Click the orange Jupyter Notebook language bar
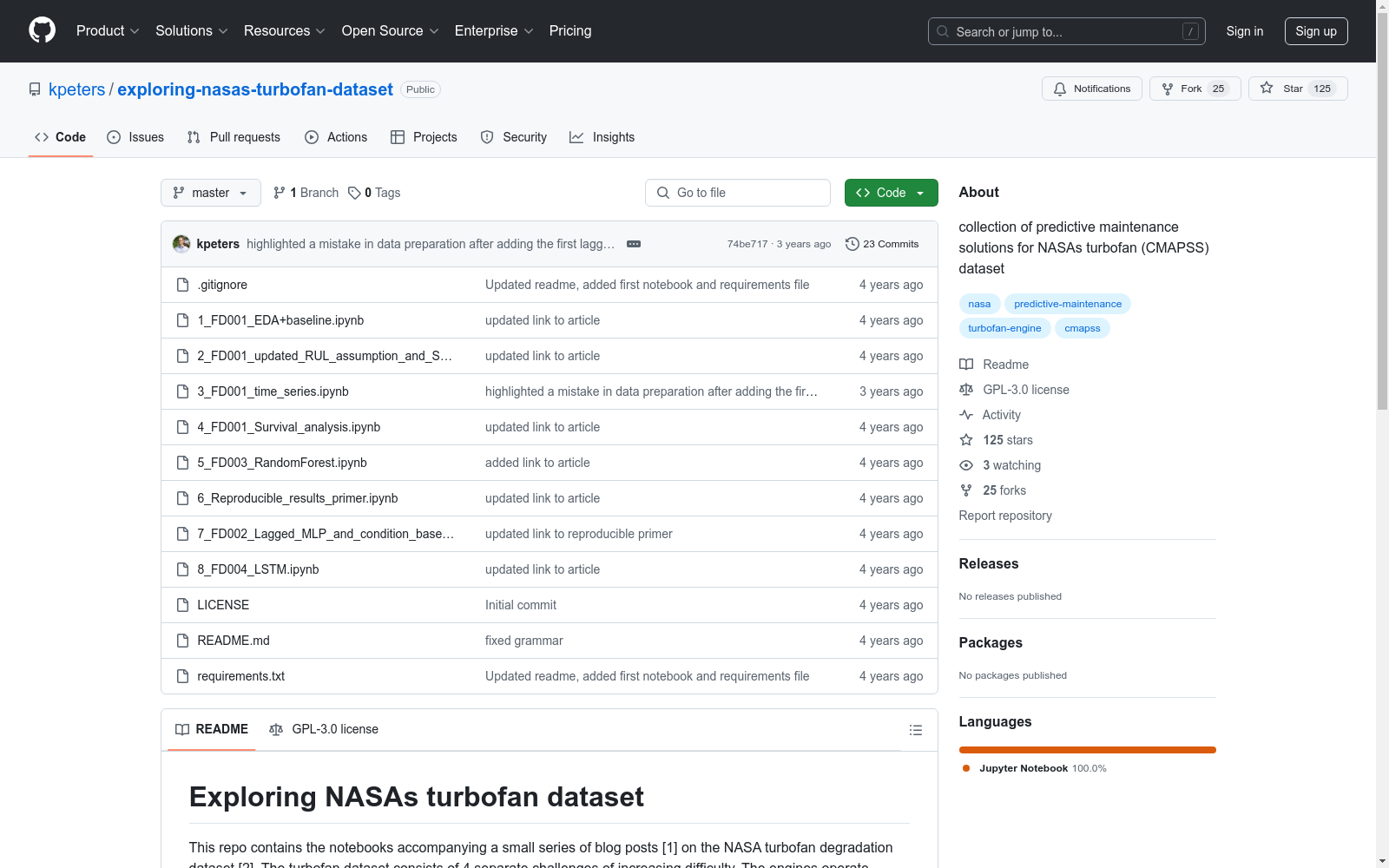1389x868 pixels. point(1088,750)
